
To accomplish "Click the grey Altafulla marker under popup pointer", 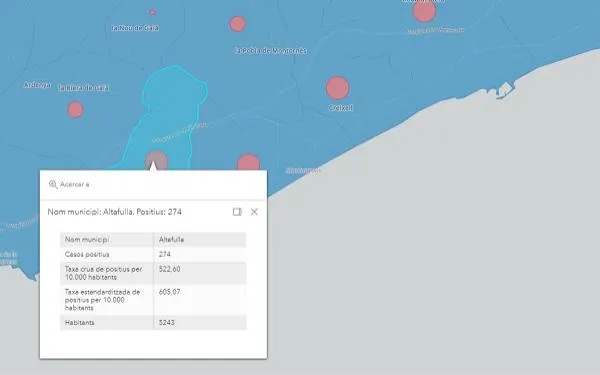I will tap(156, 160).
